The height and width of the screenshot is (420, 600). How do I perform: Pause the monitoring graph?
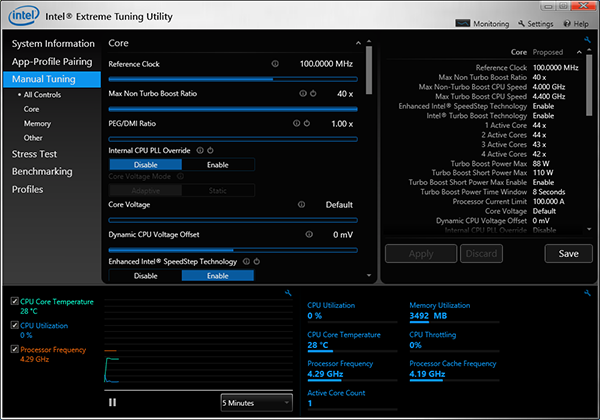coord(113,402)
